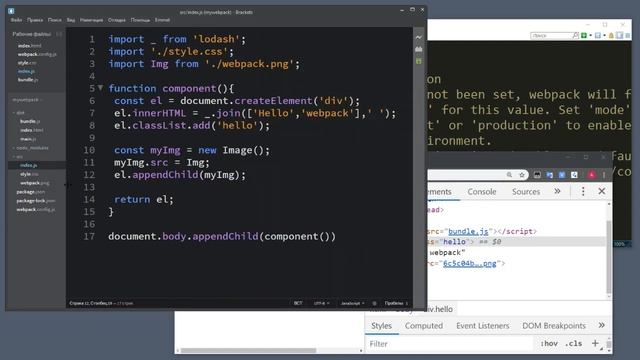Image resolution: width=640 pixels, height=360 pixels.
Task: Click the zoom icon in Chrome address bar
Action: click(509, 175)
